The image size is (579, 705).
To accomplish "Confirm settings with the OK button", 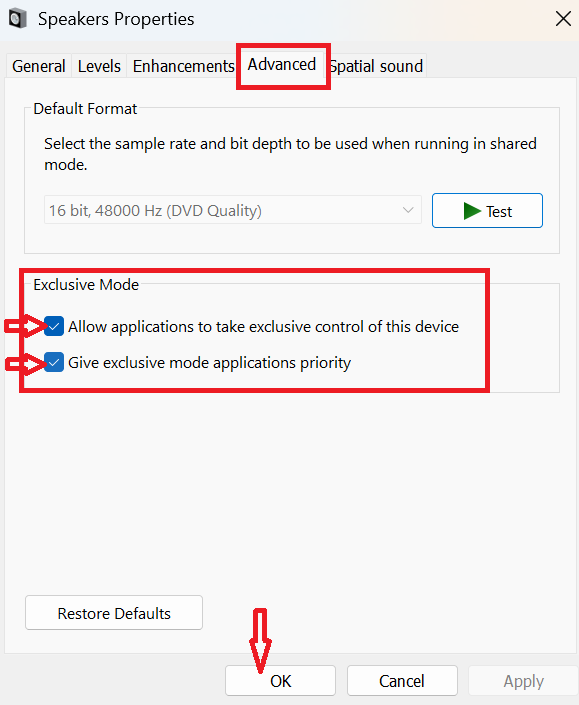I will 281,681.
